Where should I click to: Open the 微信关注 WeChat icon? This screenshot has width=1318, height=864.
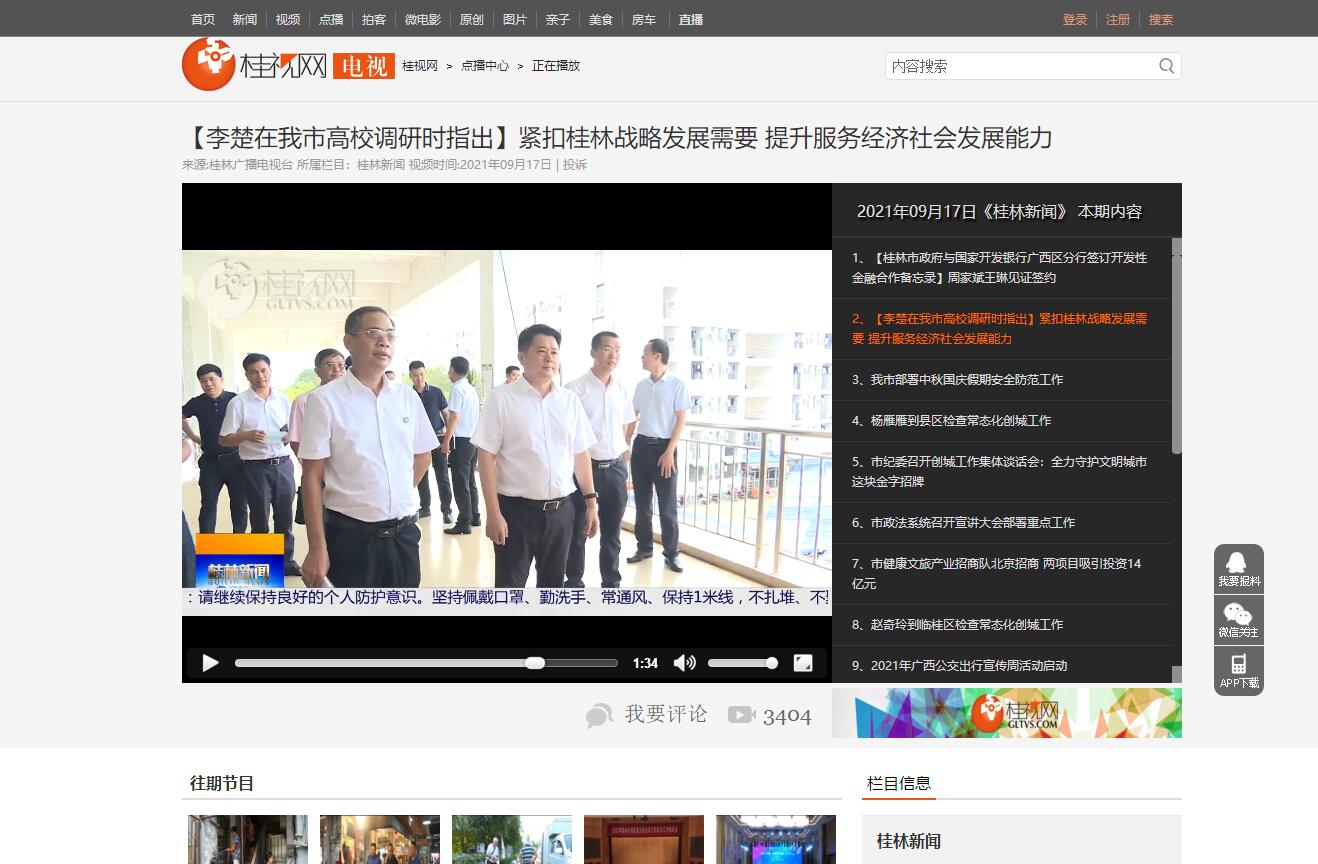pos(1238,620)
